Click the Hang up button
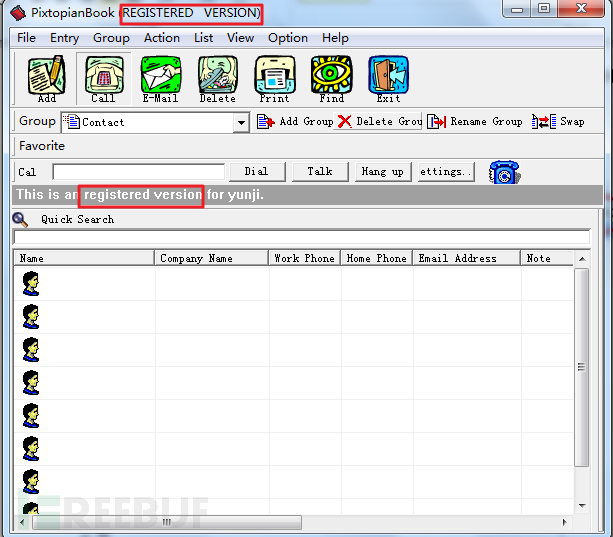 [383, 172]
